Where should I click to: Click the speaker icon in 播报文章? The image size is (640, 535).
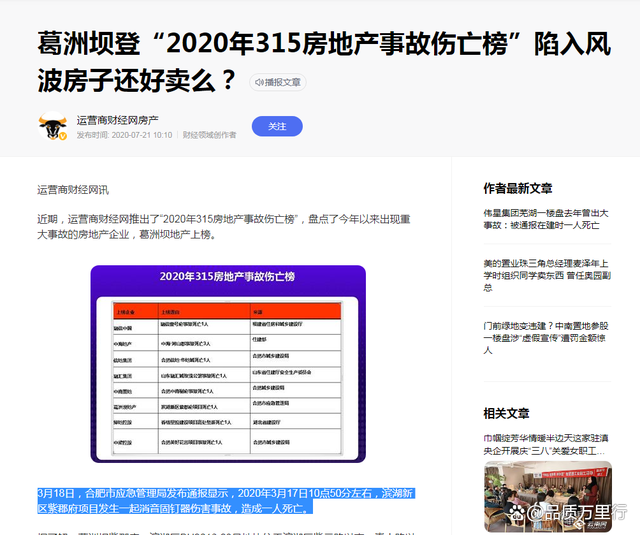point(259,82)
